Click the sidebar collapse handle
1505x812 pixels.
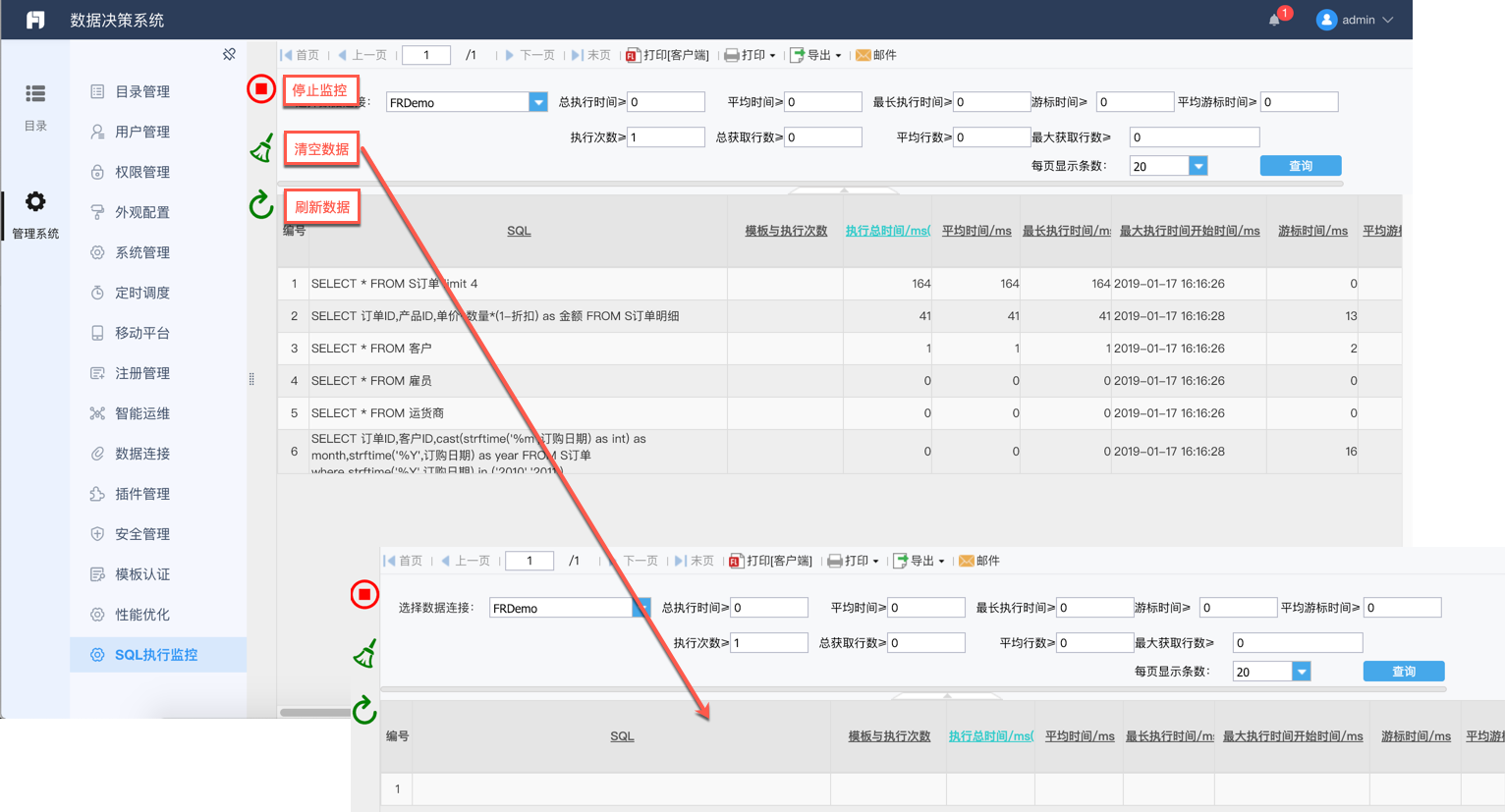[251, 379]
